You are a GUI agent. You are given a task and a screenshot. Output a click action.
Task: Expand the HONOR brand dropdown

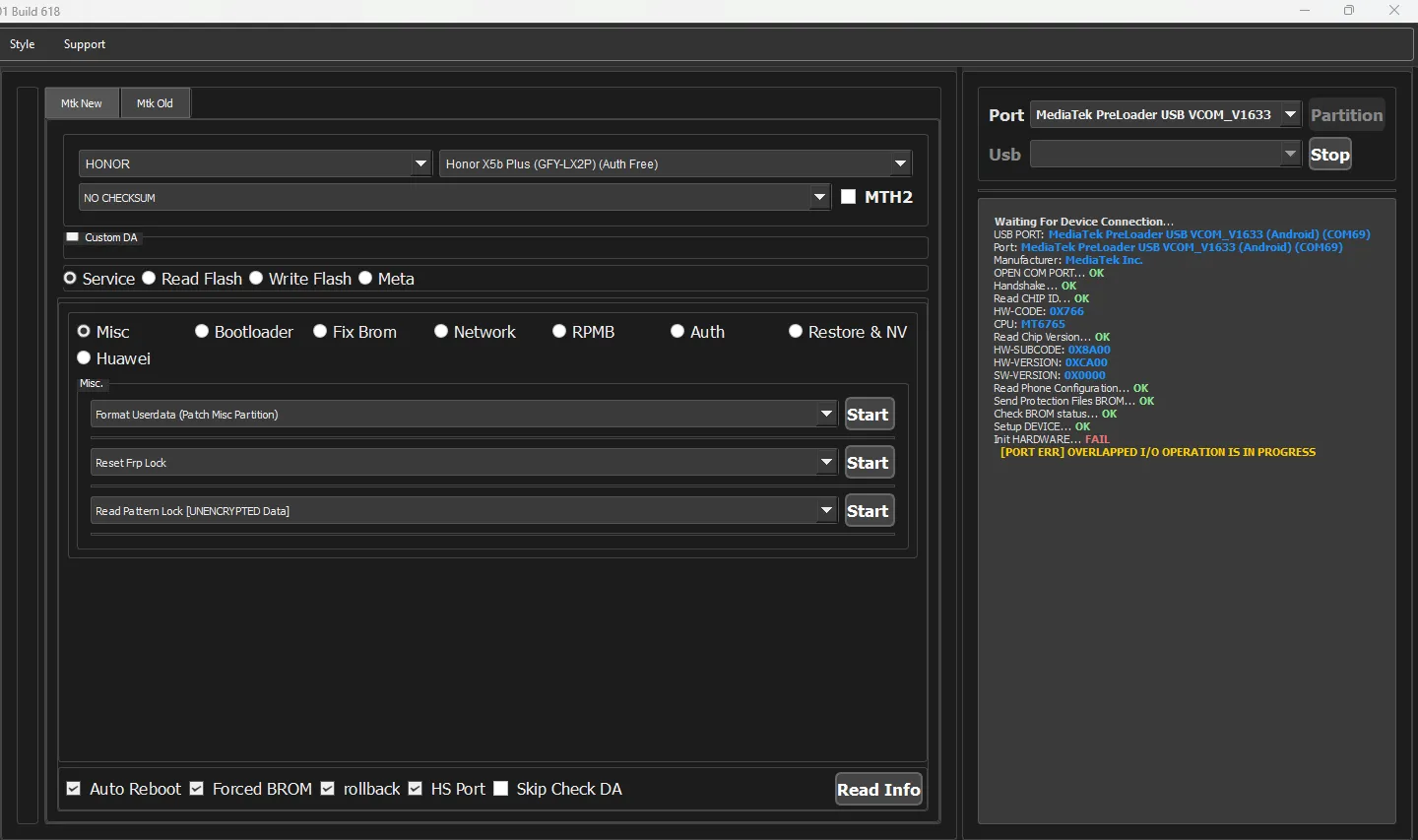420,163
